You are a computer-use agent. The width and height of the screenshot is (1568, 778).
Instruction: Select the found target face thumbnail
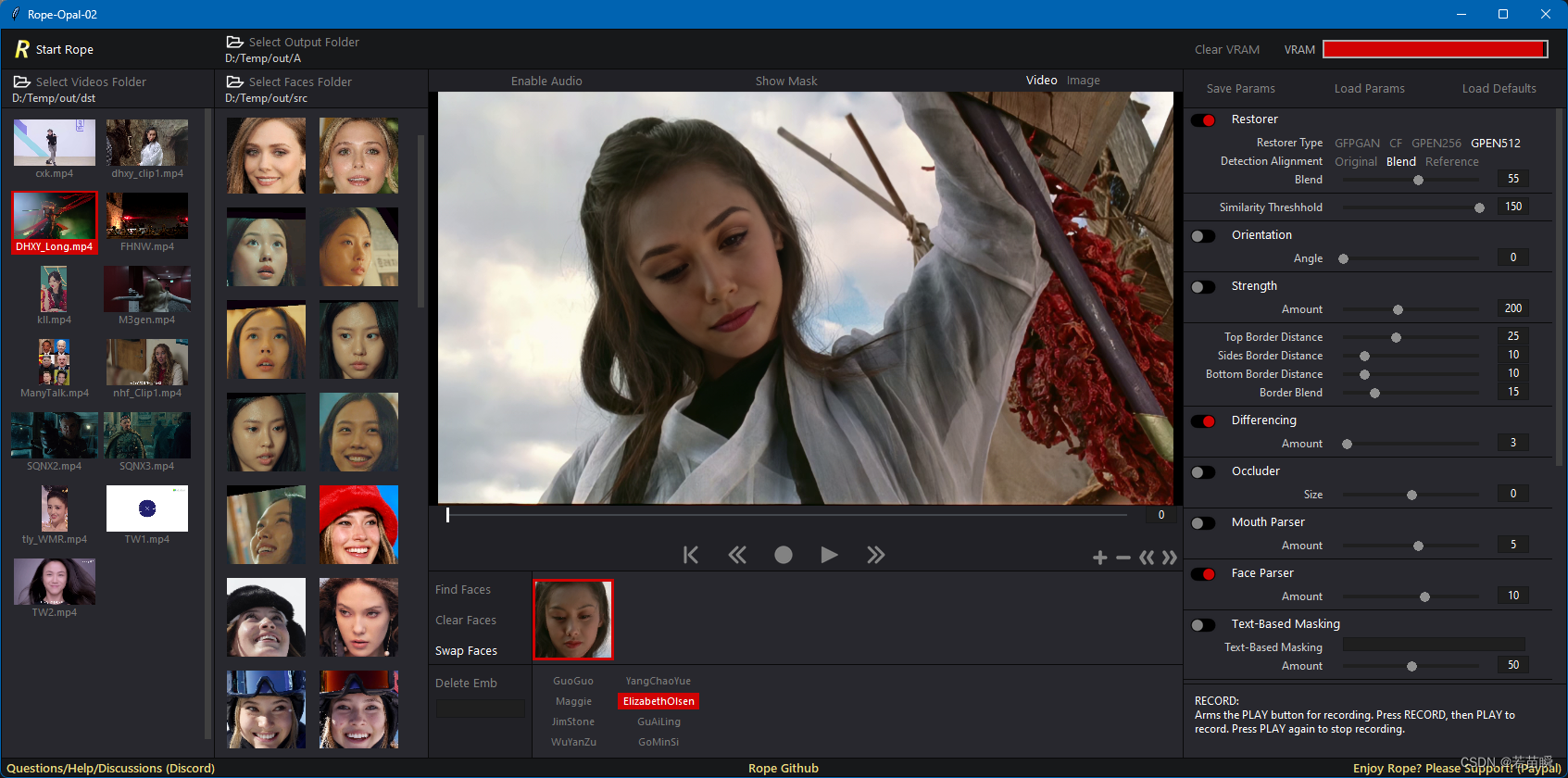(x=573, y=620)
